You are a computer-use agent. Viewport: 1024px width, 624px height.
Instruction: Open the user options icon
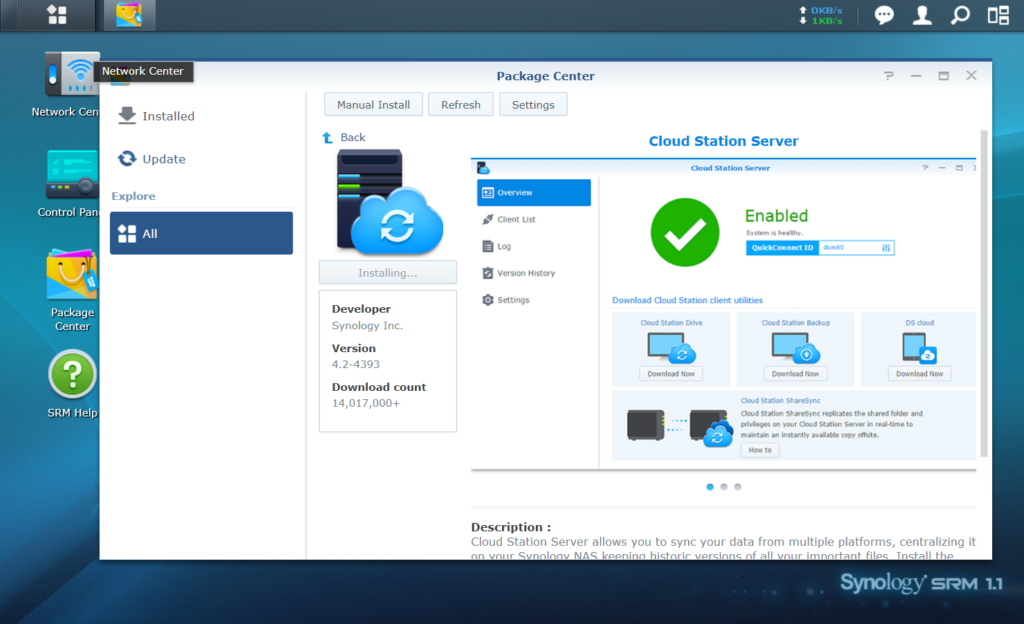click(921, 15)
